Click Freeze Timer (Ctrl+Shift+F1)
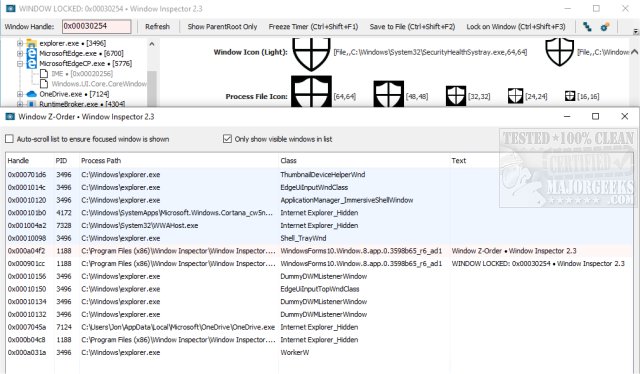640x374 pixels. (x=313, y=27)
